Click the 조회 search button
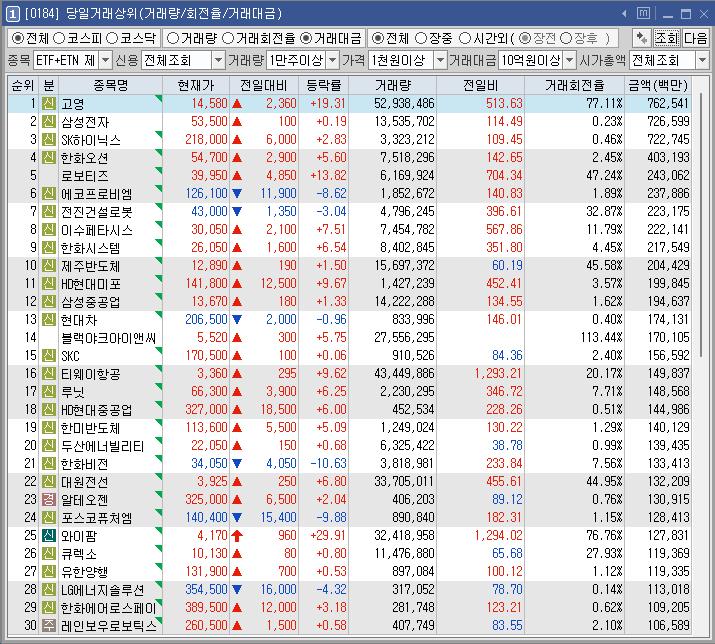The width and height of the screenshot is (715, 644). (x=666, y=38)
